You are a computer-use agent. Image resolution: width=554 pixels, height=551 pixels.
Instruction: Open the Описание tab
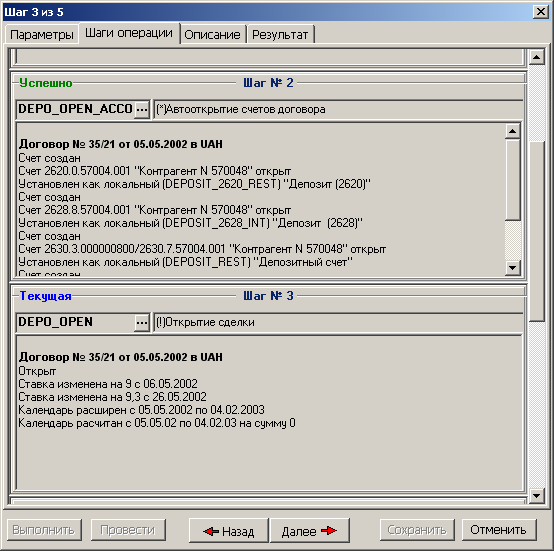tap(212, 35)
